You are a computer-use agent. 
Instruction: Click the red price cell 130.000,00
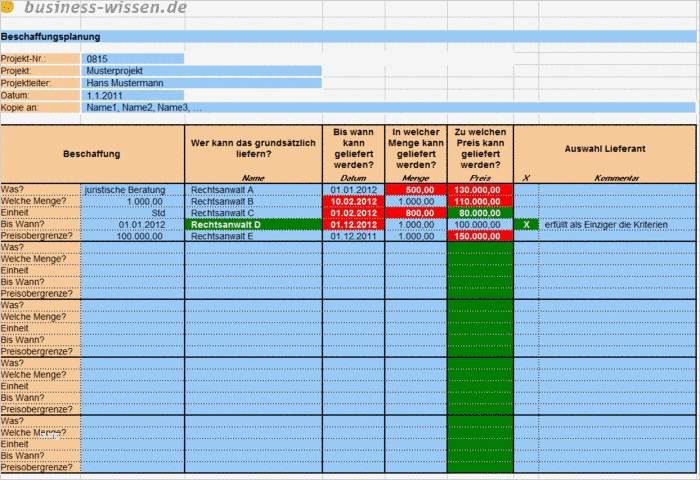(x=480, y=190)
